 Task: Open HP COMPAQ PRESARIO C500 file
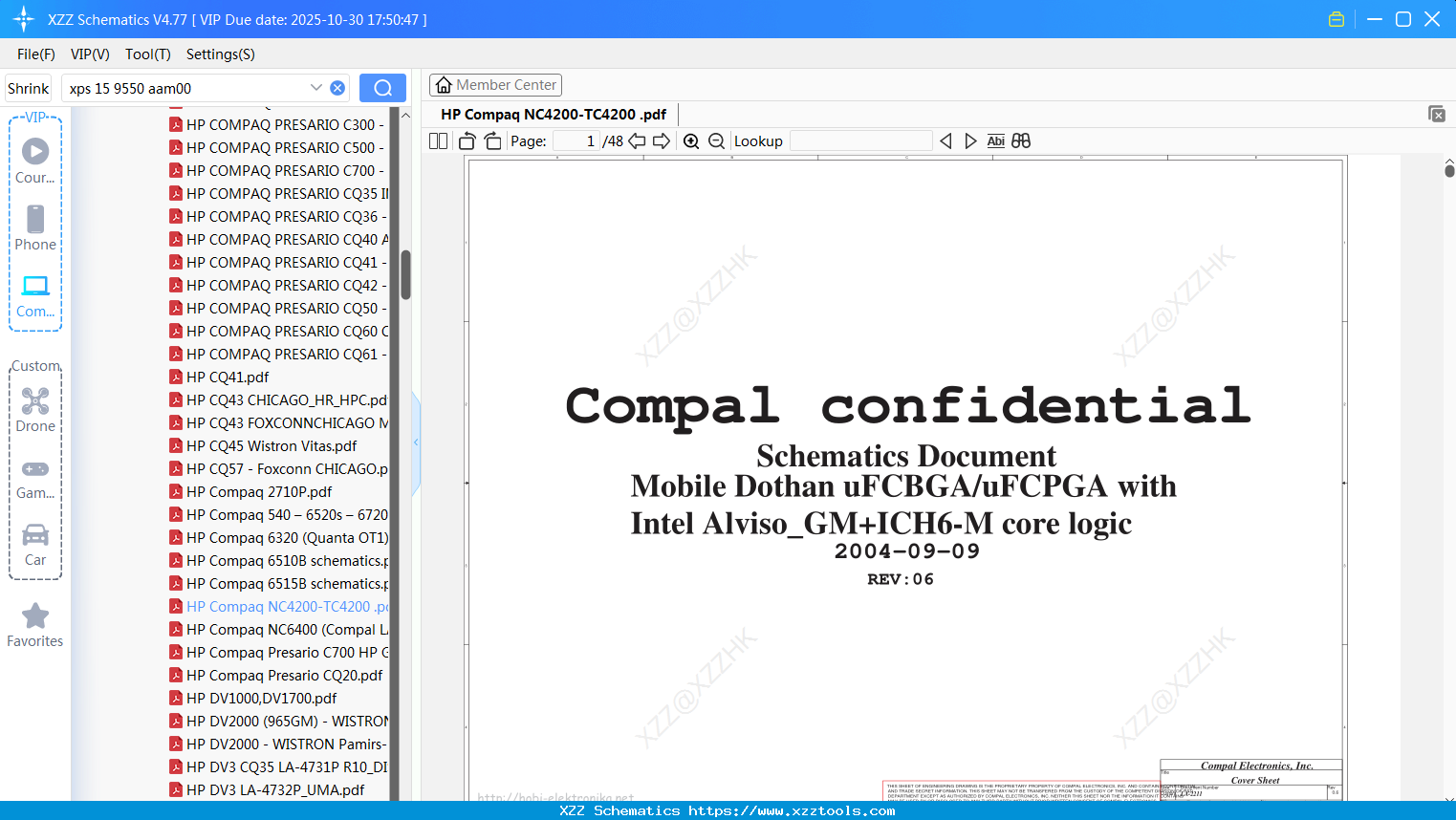278,147
